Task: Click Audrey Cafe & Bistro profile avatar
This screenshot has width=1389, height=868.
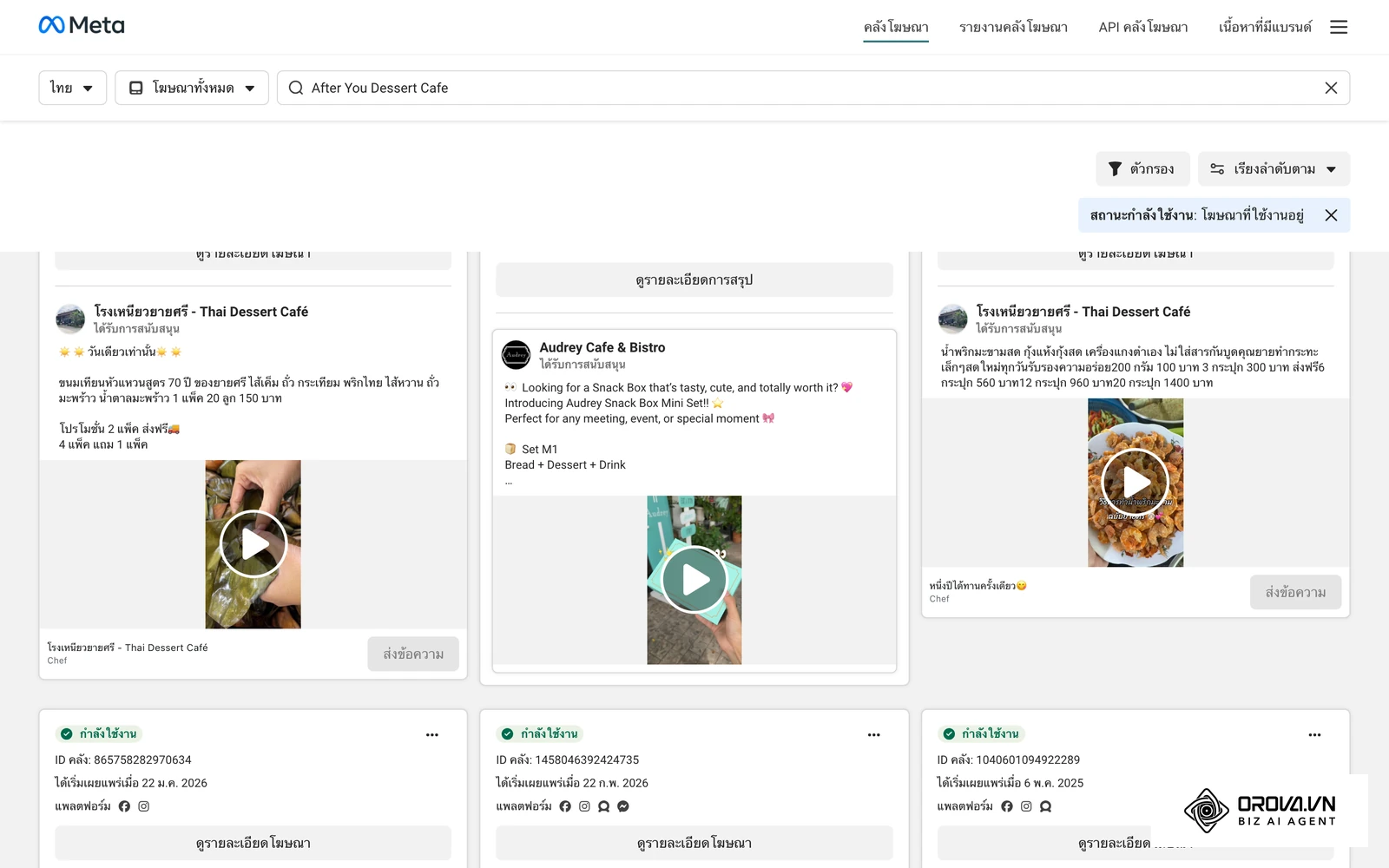Action: tap(516, 355)
